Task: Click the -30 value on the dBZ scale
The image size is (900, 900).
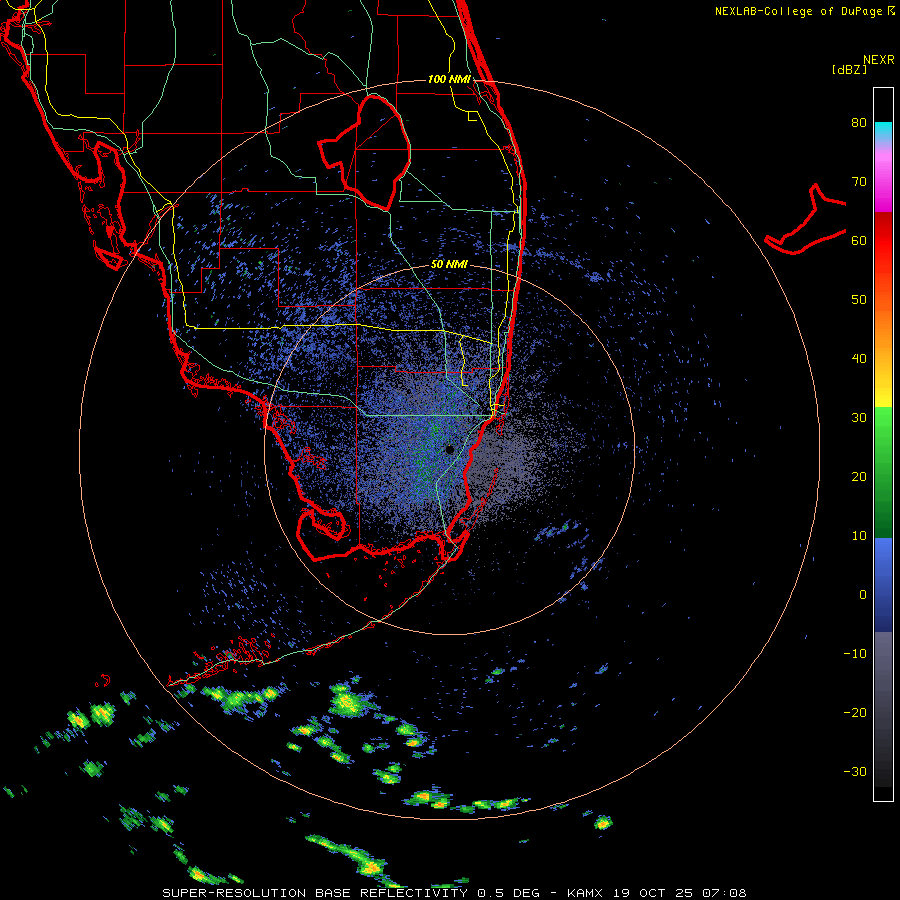Action: click(x=855, y=772)
